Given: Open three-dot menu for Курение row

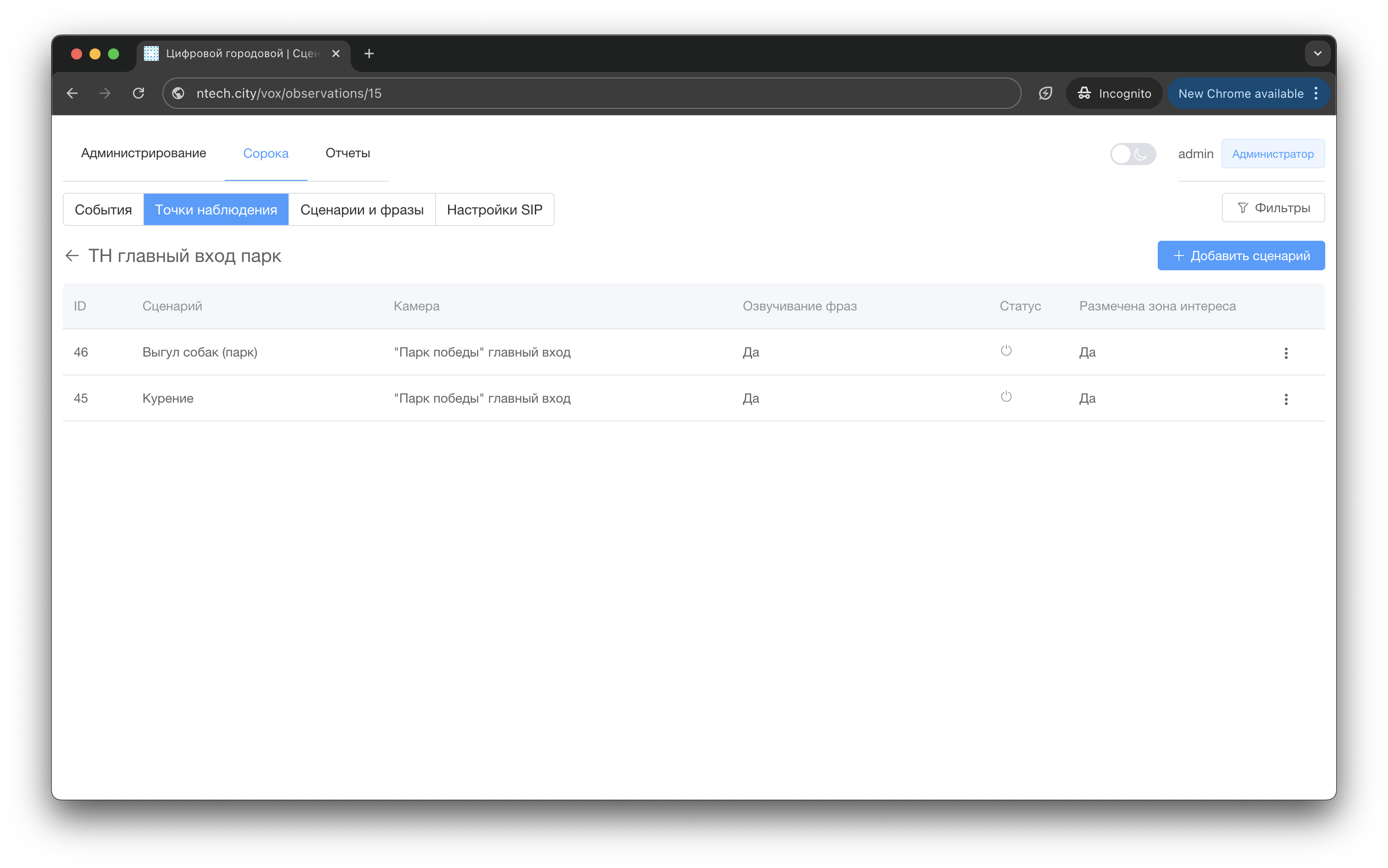Looking at the screenshot, I should click(x=1285, y=399).
